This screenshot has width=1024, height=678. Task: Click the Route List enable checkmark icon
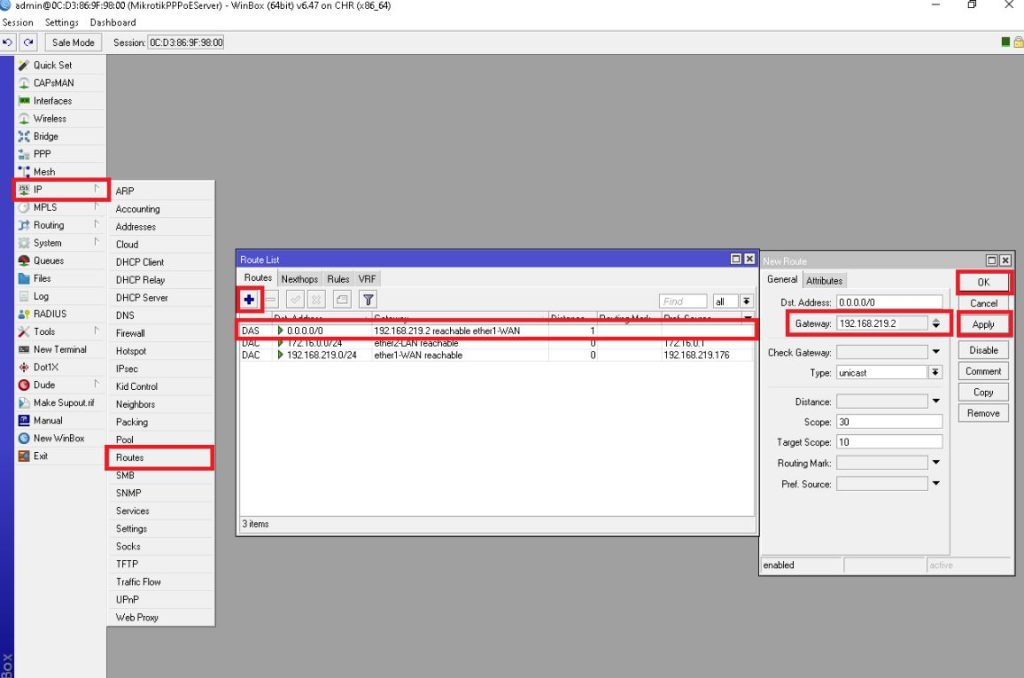(295, 300)
